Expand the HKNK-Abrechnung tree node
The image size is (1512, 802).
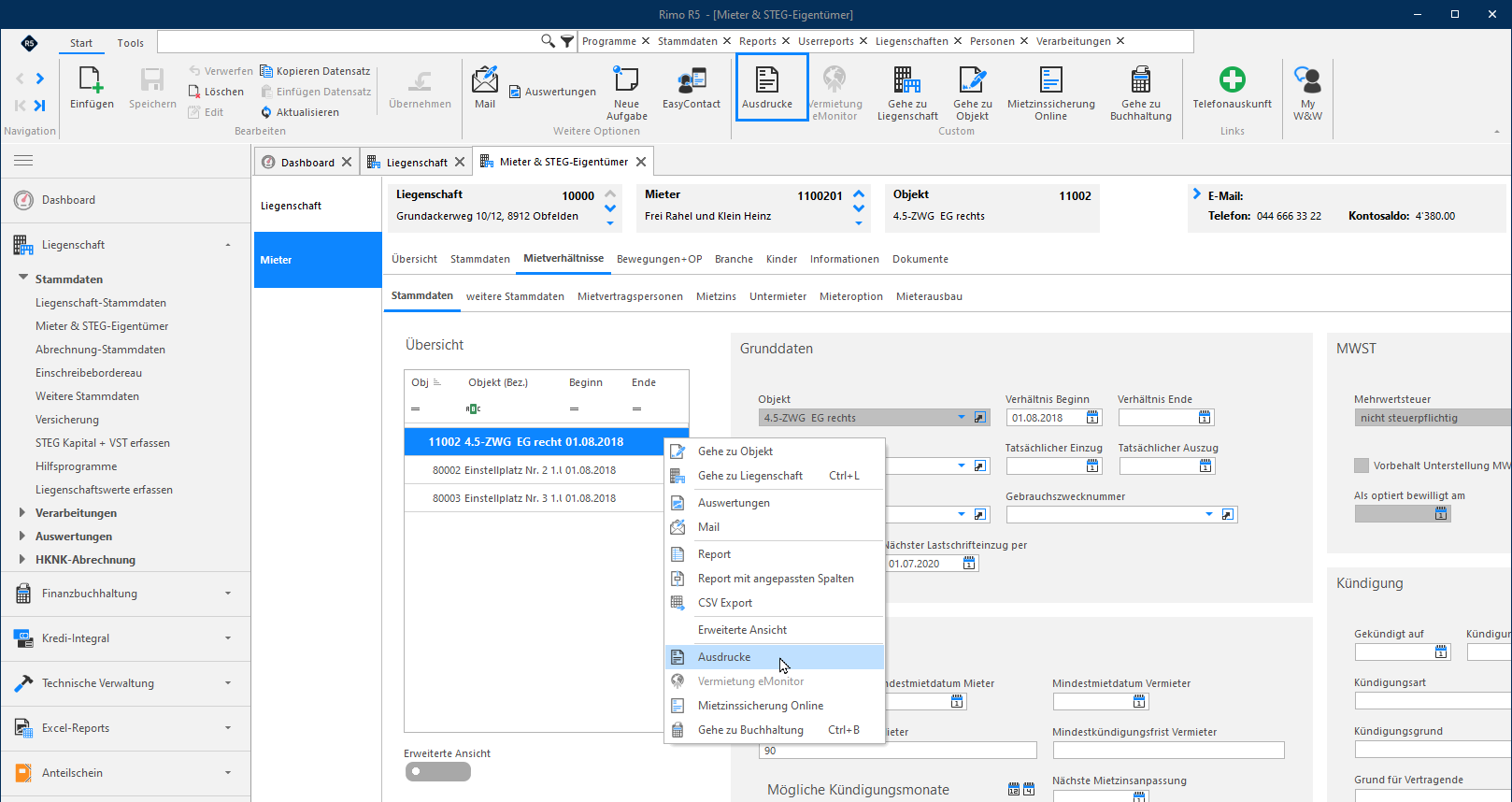22,559
